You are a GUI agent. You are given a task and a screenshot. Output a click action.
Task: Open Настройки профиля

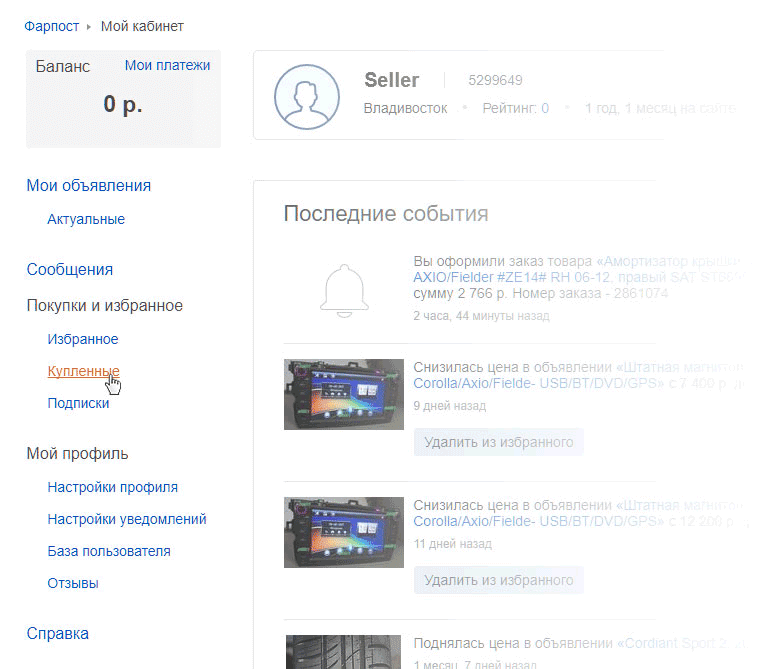click(112, 487)
